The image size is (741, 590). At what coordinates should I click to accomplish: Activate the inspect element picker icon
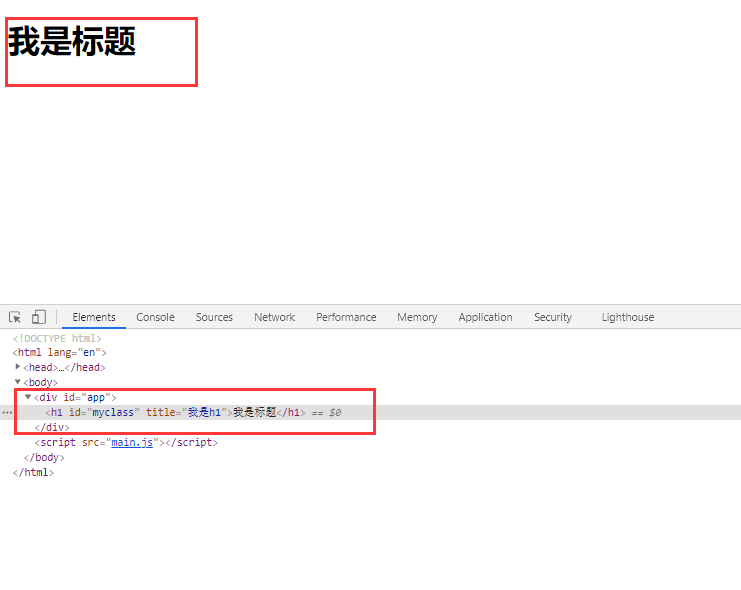tap(15, 317)
